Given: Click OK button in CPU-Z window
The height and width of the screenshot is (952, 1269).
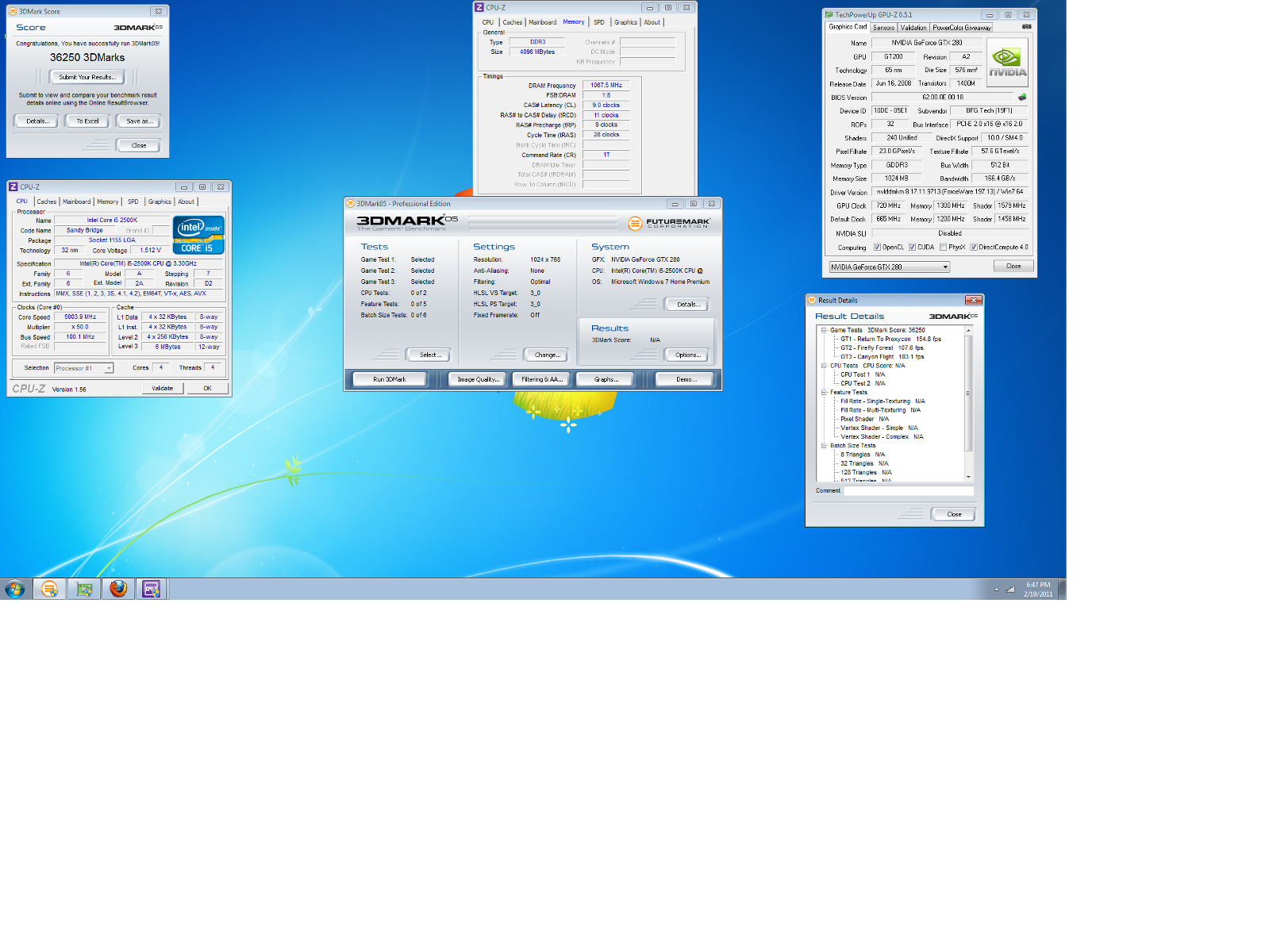Looking at the screenshot, I should tap(207, 388).
